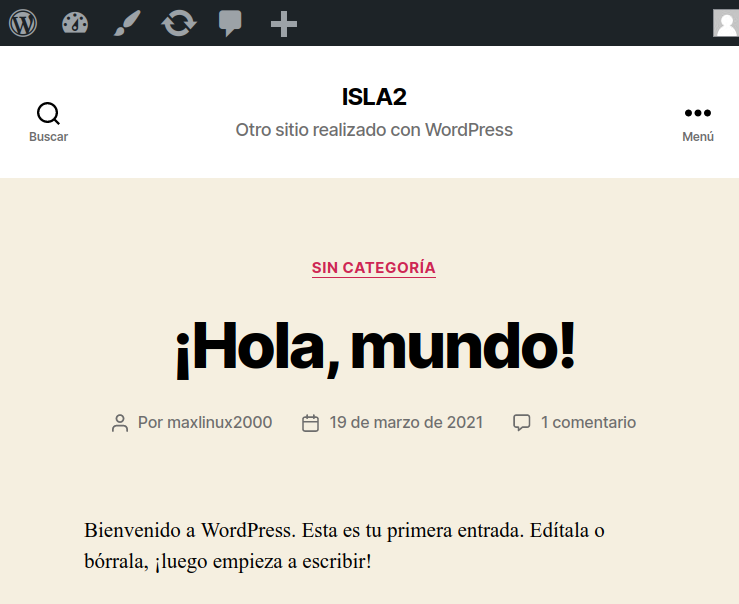Open the Menú three-dots button

pos(698,124)
